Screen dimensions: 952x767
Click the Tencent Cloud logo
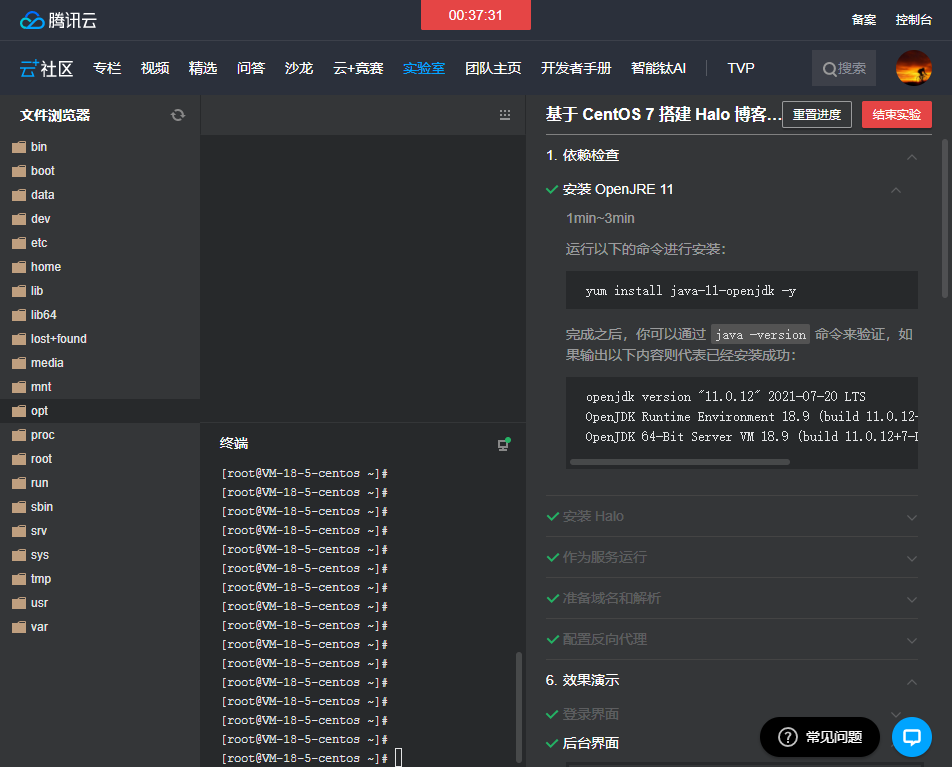58,20
